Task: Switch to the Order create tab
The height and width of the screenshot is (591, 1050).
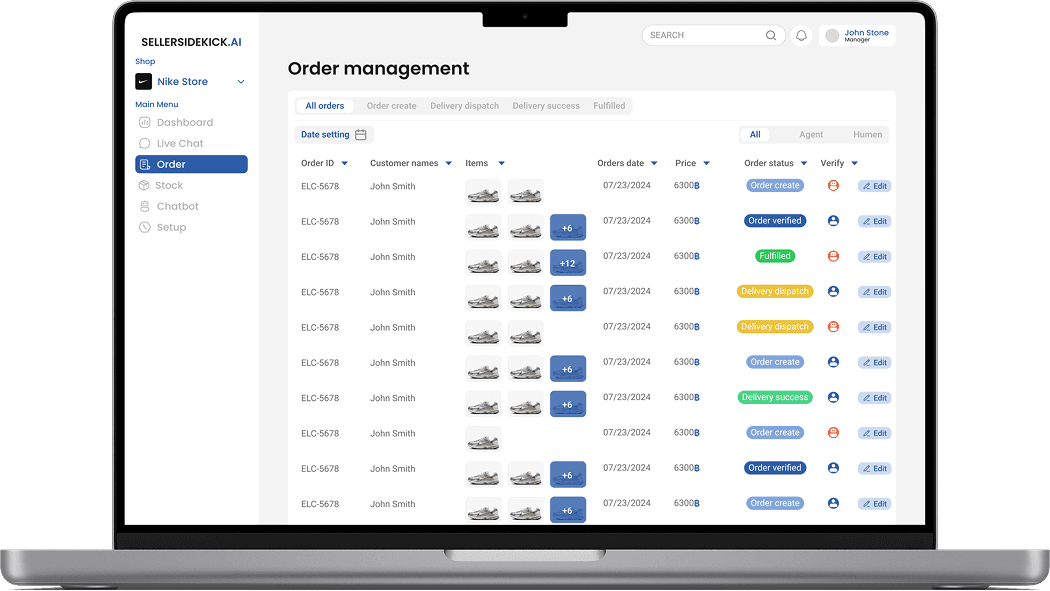Action: pos(391,106)
